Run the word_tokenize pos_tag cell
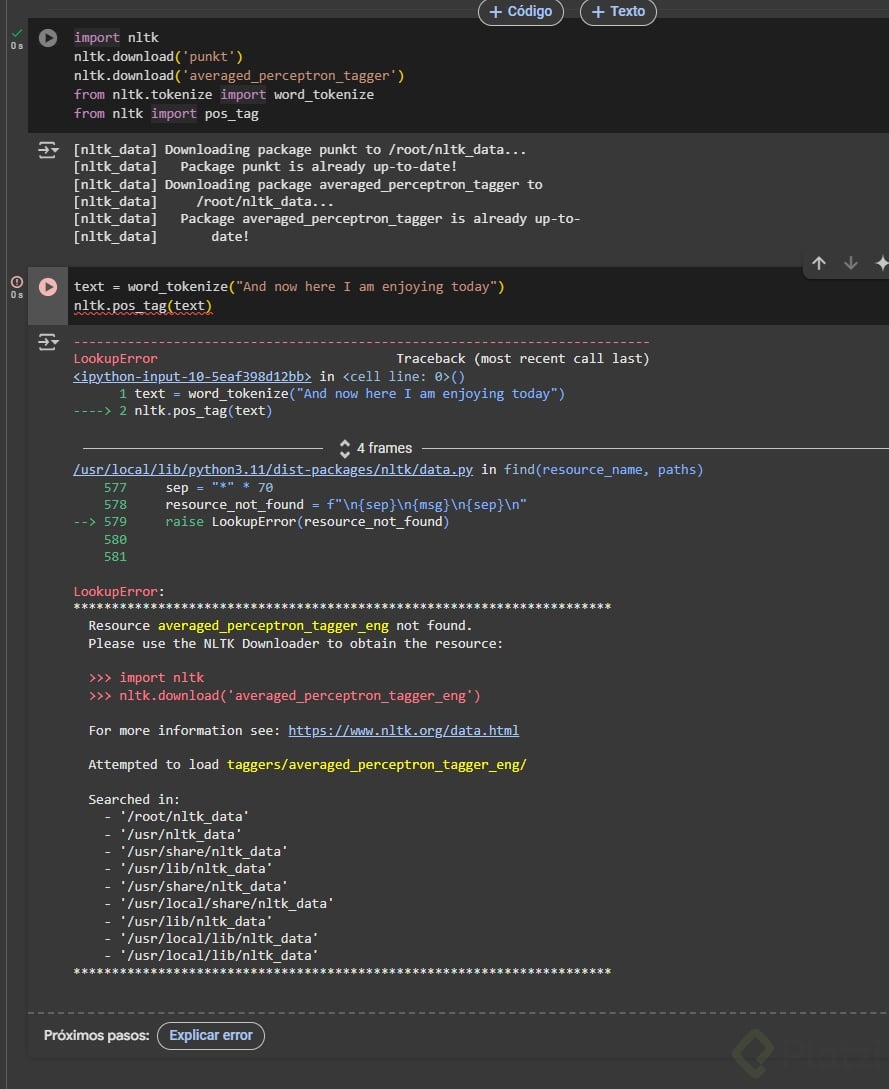This screenshot has width=889, height=1089. [48, 287]
